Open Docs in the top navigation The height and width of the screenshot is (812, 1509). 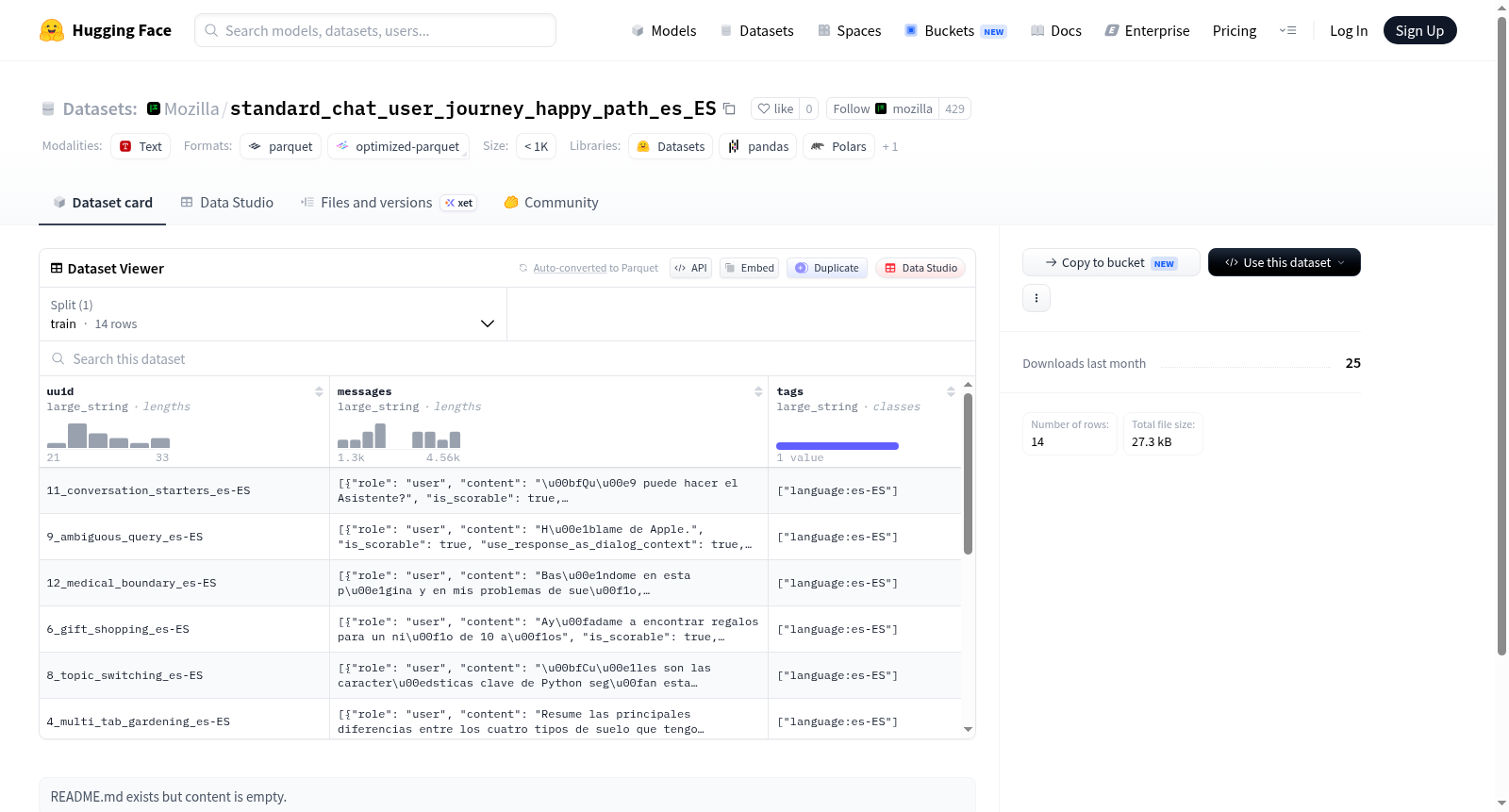coord(1055,30)
